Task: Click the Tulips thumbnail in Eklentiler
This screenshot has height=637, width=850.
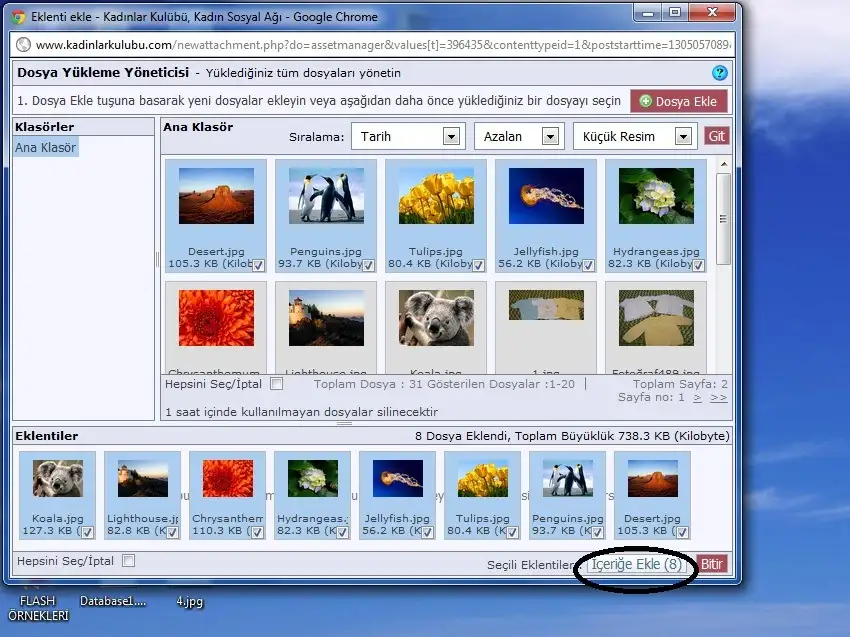Action: pyautogui.click(x=482, y=479)
